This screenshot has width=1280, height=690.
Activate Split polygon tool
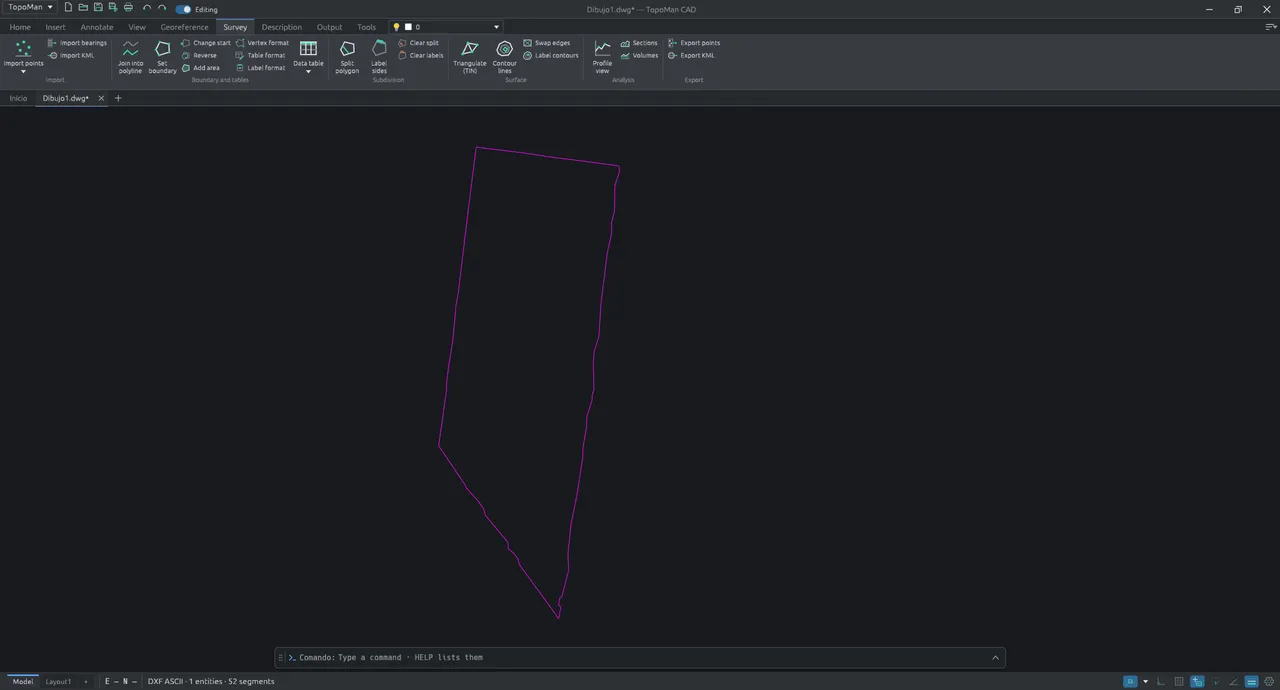(347, 57)
